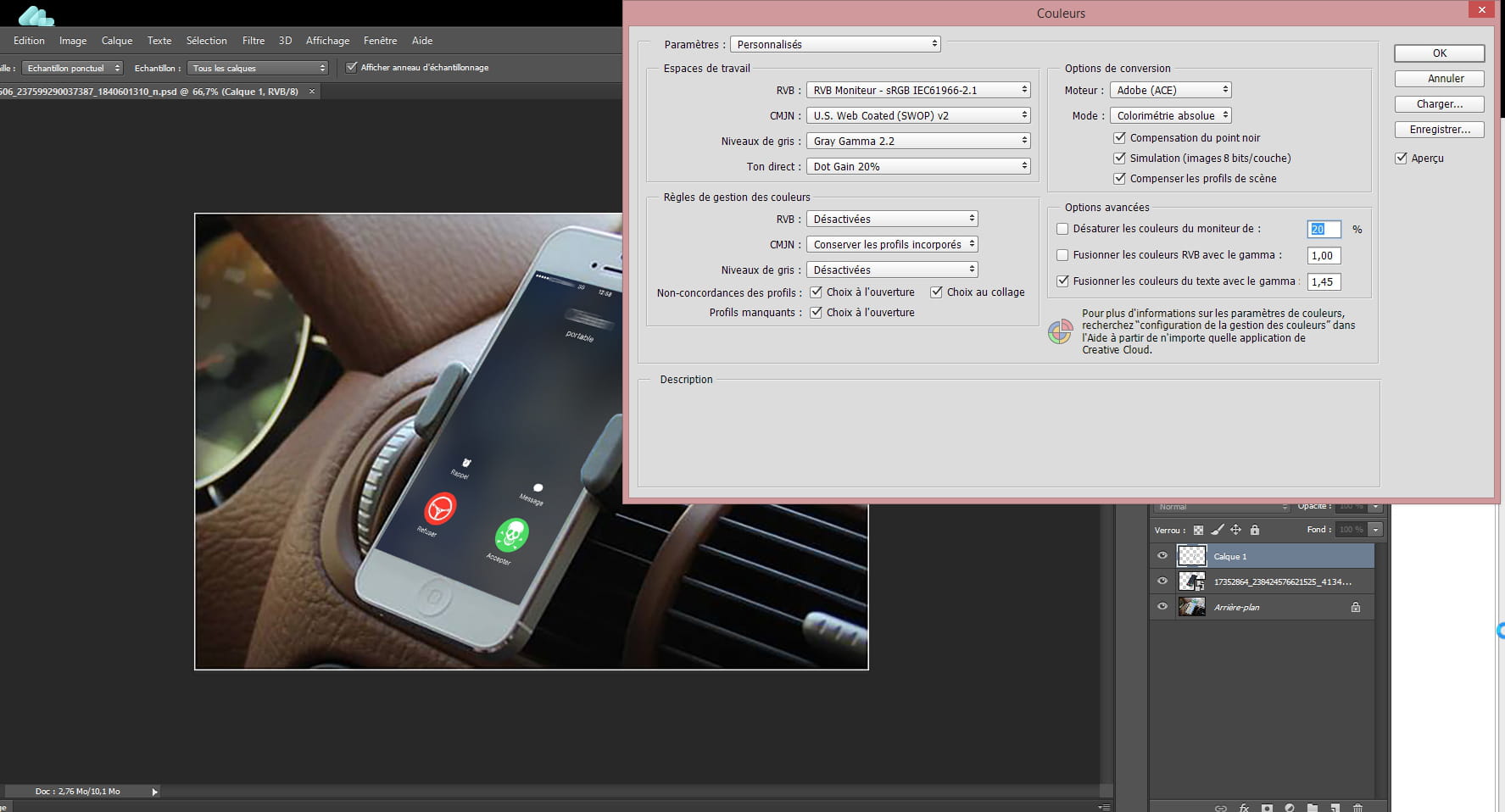This screenshot has height=812, width=1505.
Task: Toggle Compenser les profils de scène
Action: point(1119,178)
